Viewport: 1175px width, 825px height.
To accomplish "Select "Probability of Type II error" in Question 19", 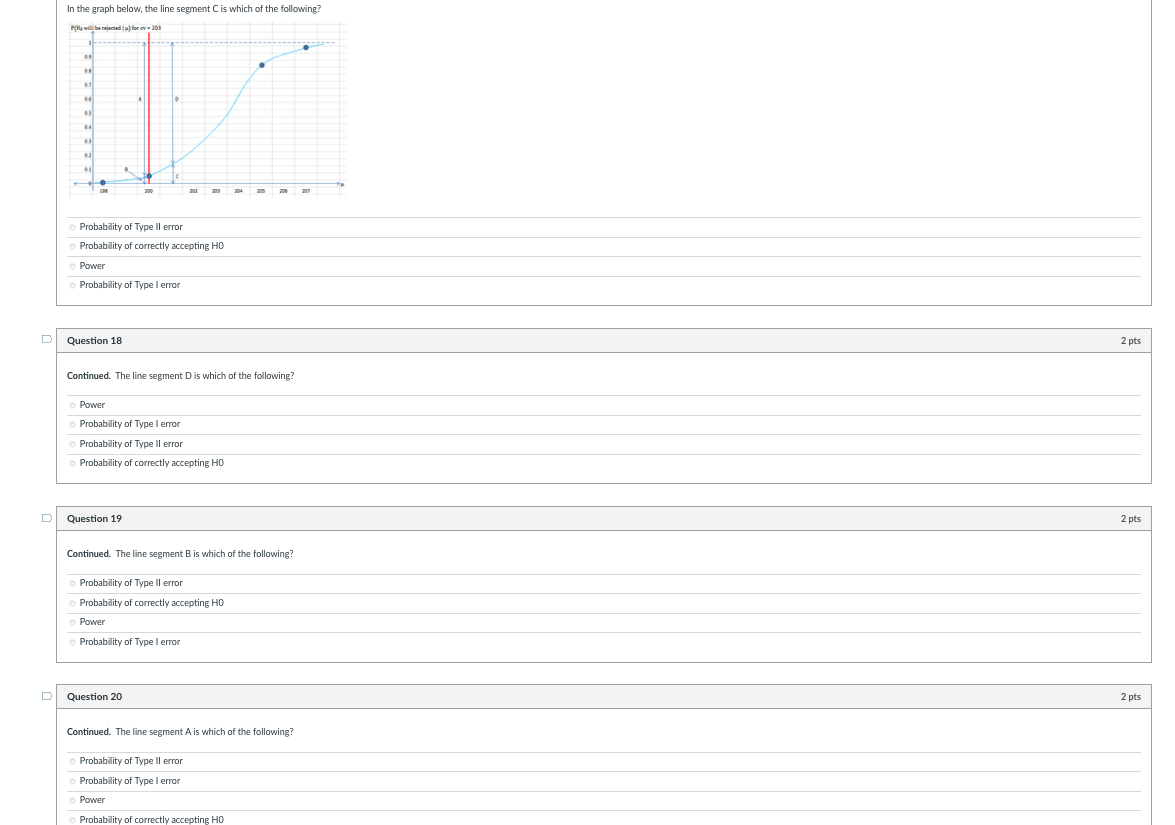I will (72, 583).
